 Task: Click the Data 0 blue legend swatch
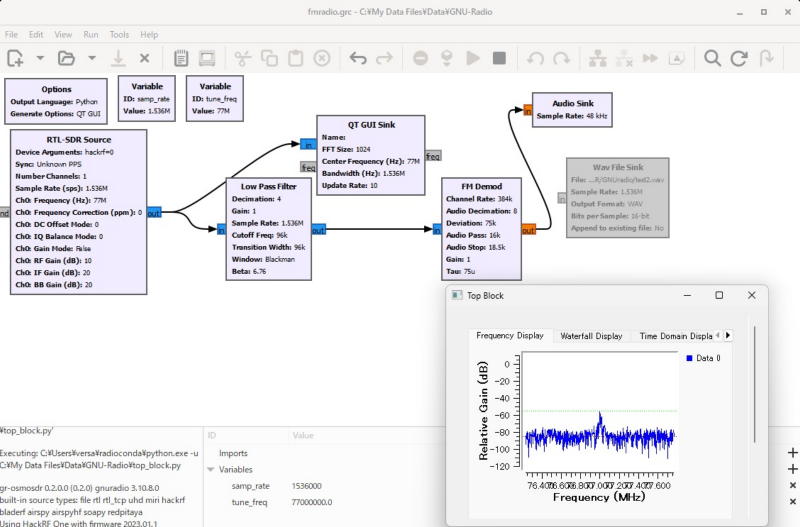(689, 358)
